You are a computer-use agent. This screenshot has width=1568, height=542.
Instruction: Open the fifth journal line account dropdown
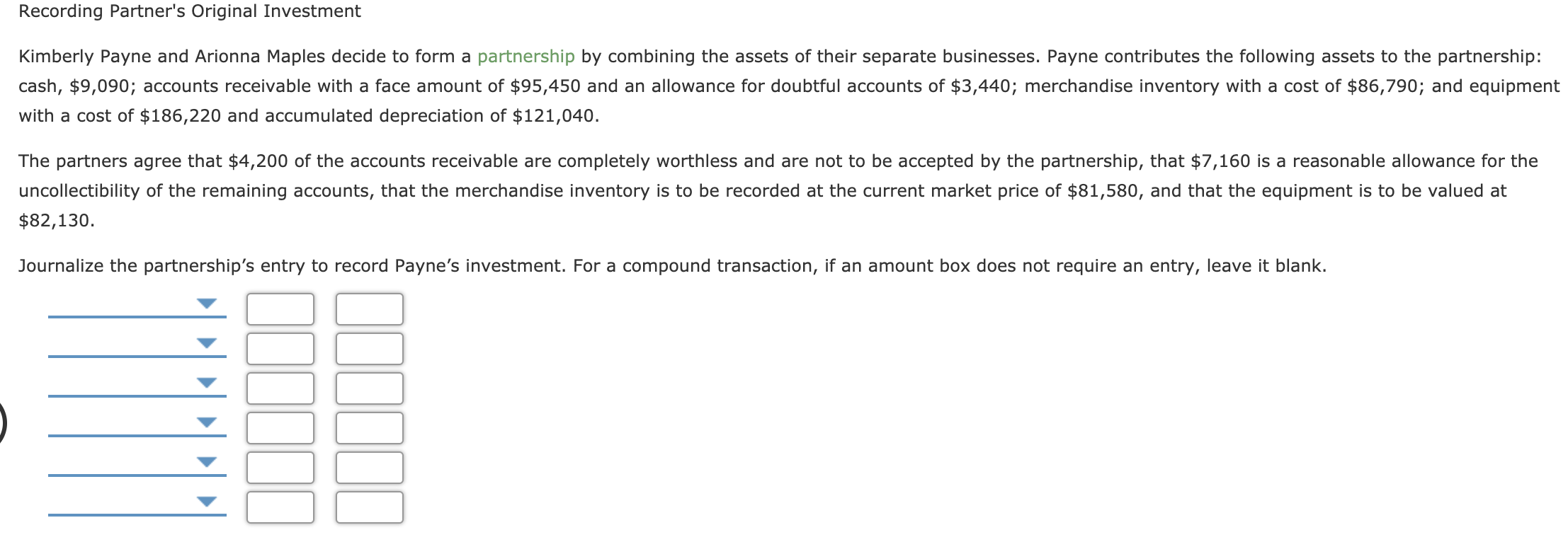pyautogui.click(x=205, y=463)
